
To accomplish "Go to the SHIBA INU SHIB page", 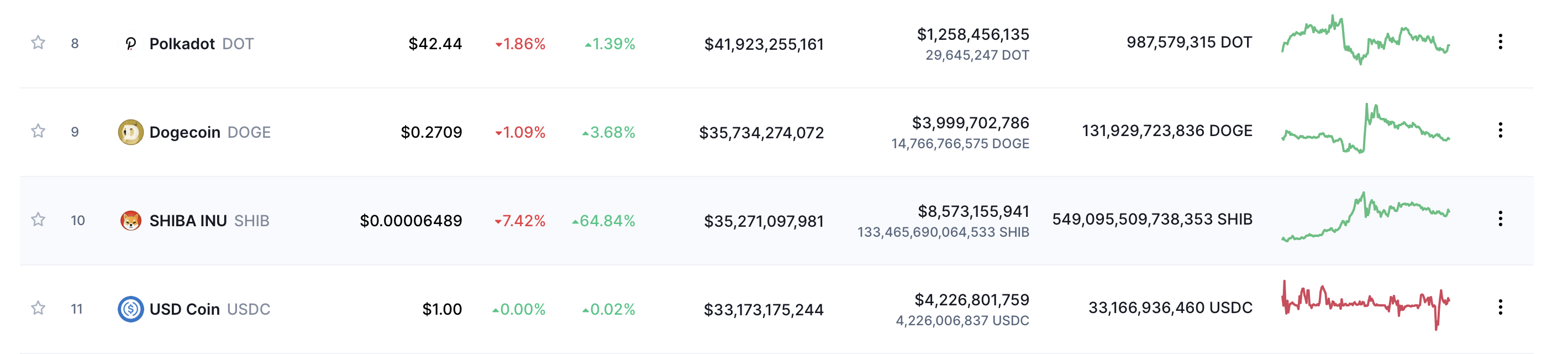I will 209,221.
